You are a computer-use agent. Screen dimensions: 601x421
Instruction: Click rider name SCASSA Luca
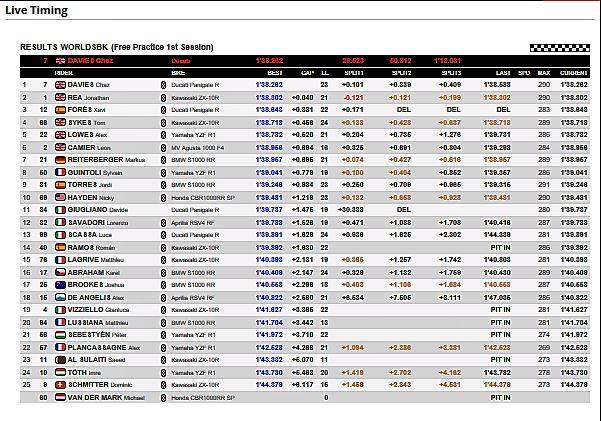pyautogui.click(x=90, y=235)
